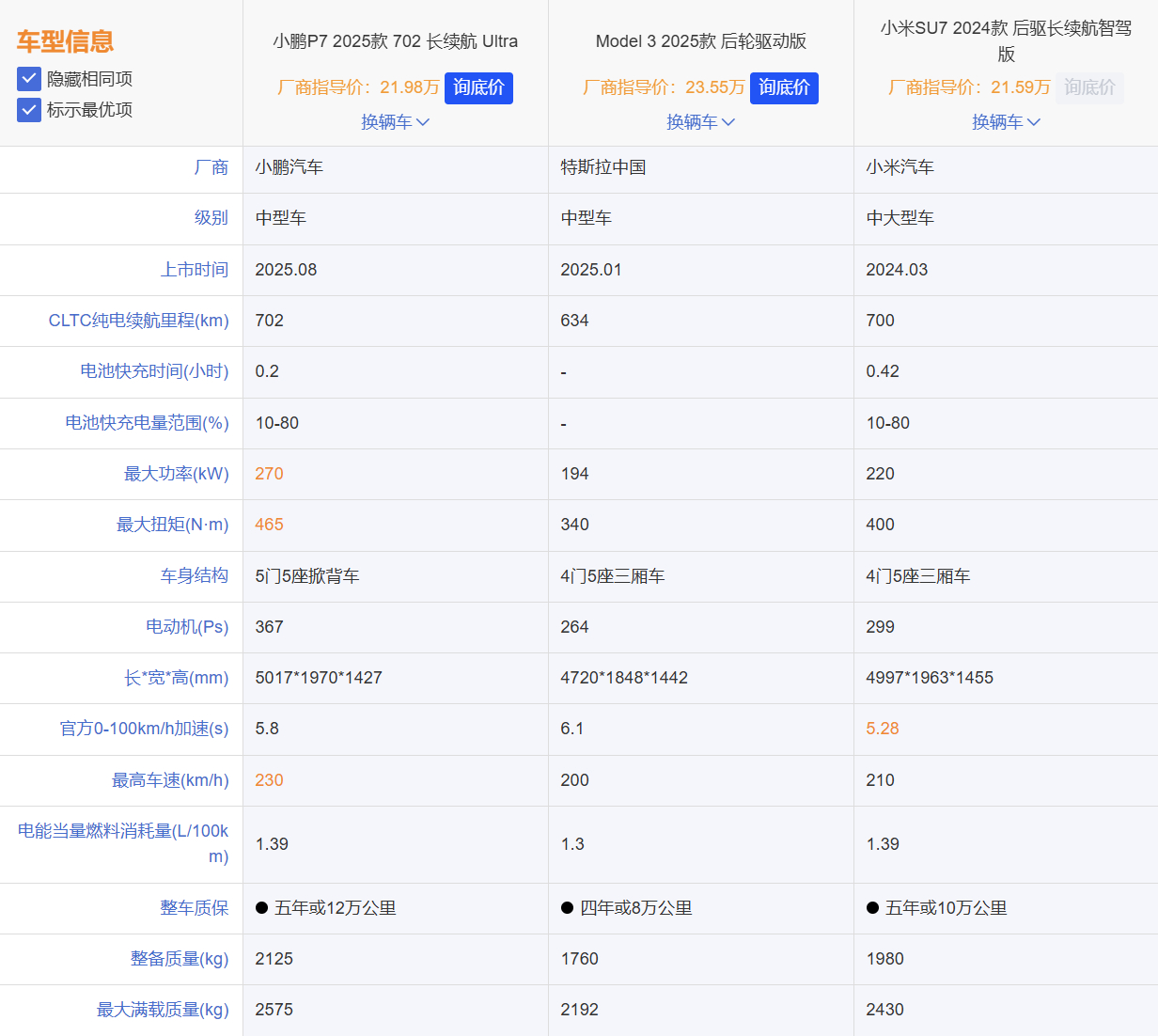Click the 小鹏汽车 manufacturer cell
The image size is (1158, 1036).
tap(289, 167)
